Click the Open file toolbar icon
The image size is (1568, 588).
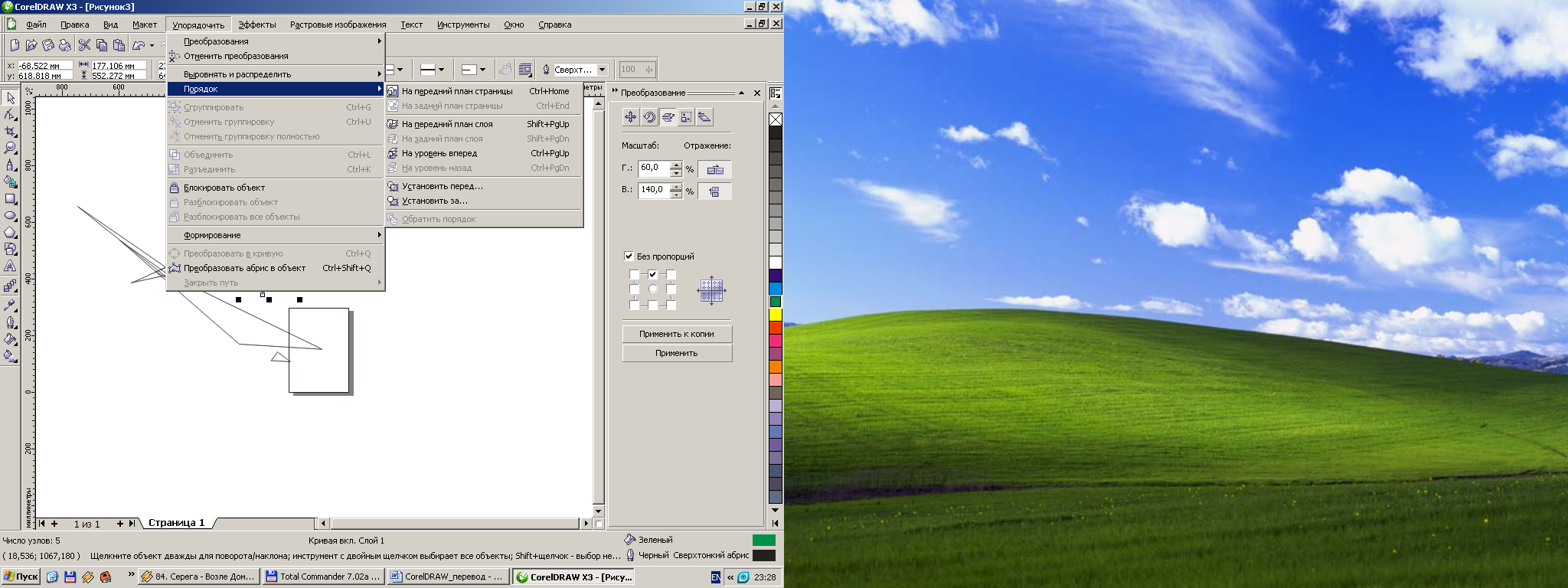pyautogui.click(x=31, y=45)
